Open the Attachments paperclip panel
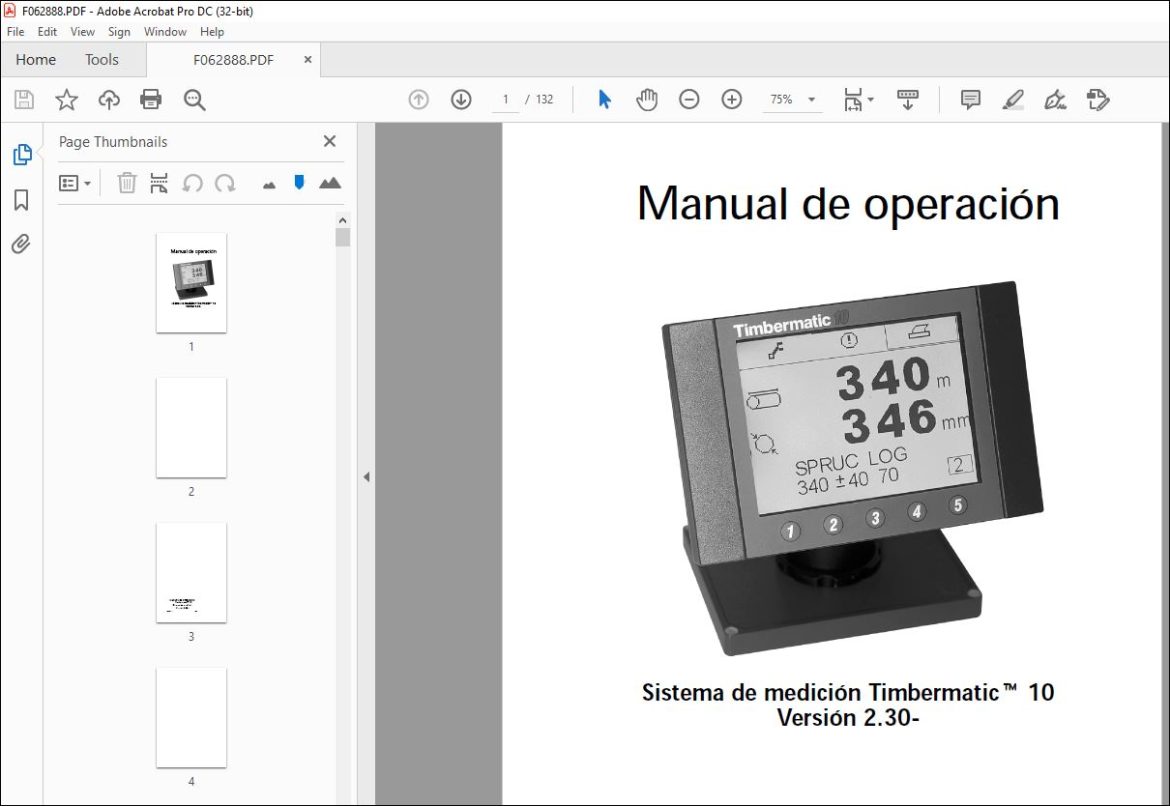Image resolution: width=1170 pixels, height=806 pixels. pyautogui.click(x=21, y=243)
